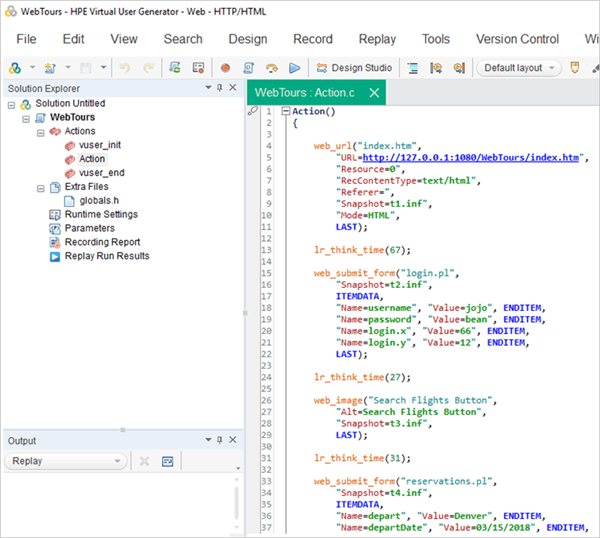Replay script with blue play icon
Viewport: 600px width, 538px height.
click(294, 68)
